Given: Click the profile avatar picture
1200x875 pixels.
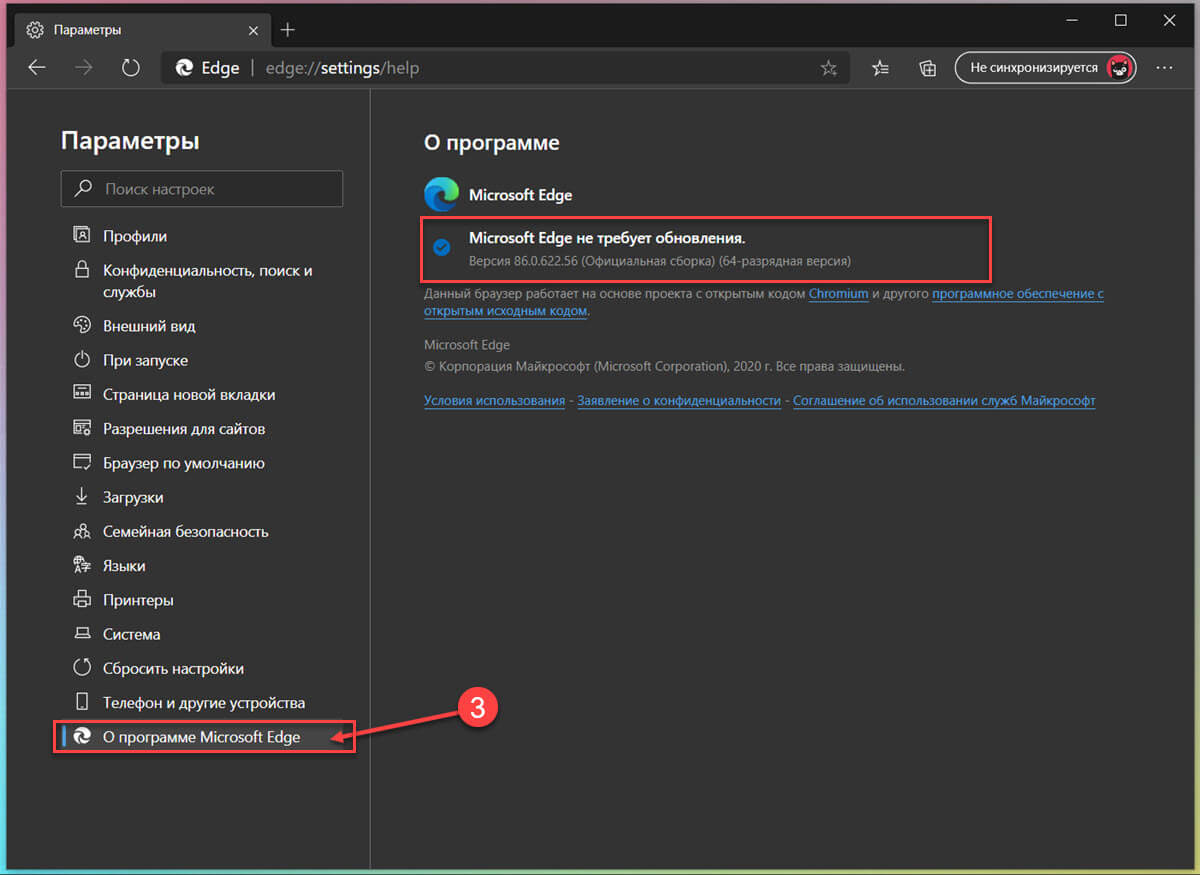Looking at the screenshot, I should click(1119, 68).
